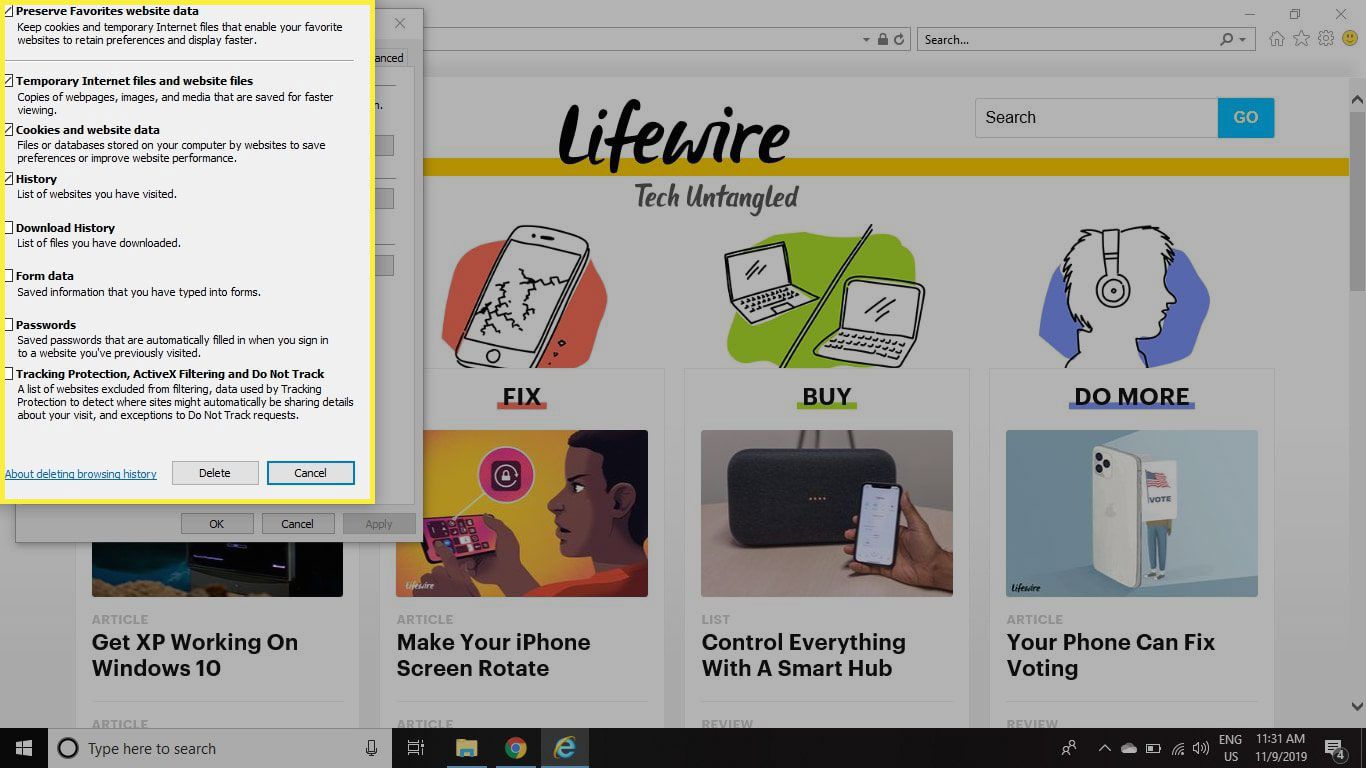The width and height of the screenshot is (1366, 768).
Task: Click the security lock icon in address bar
Action: (x=883, y=40)
